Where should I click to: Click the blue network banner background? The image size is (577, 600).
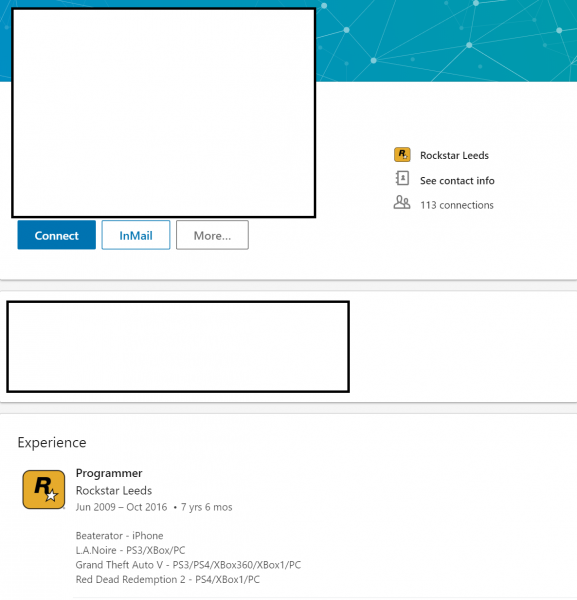(x=446, y=40)
